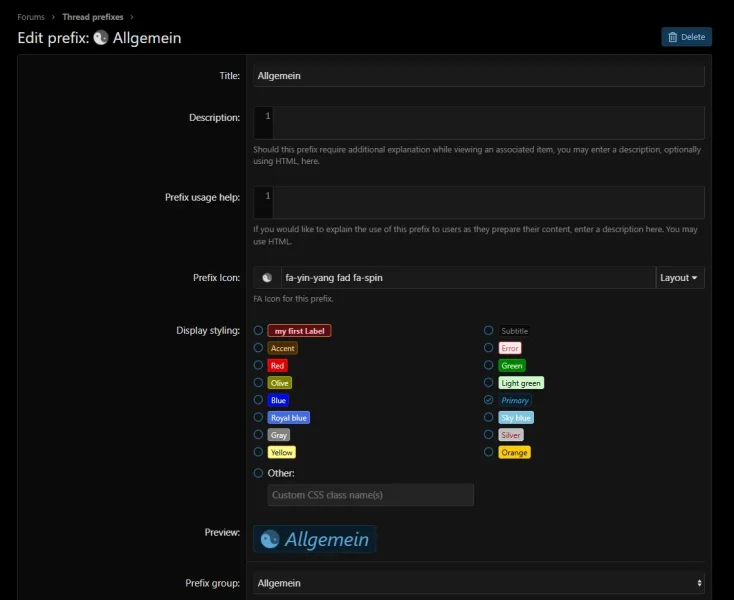734x600 pixels.
Task: Click the yin-yang icon beside Prefix Icon field
Action: [x=267, y=278]
